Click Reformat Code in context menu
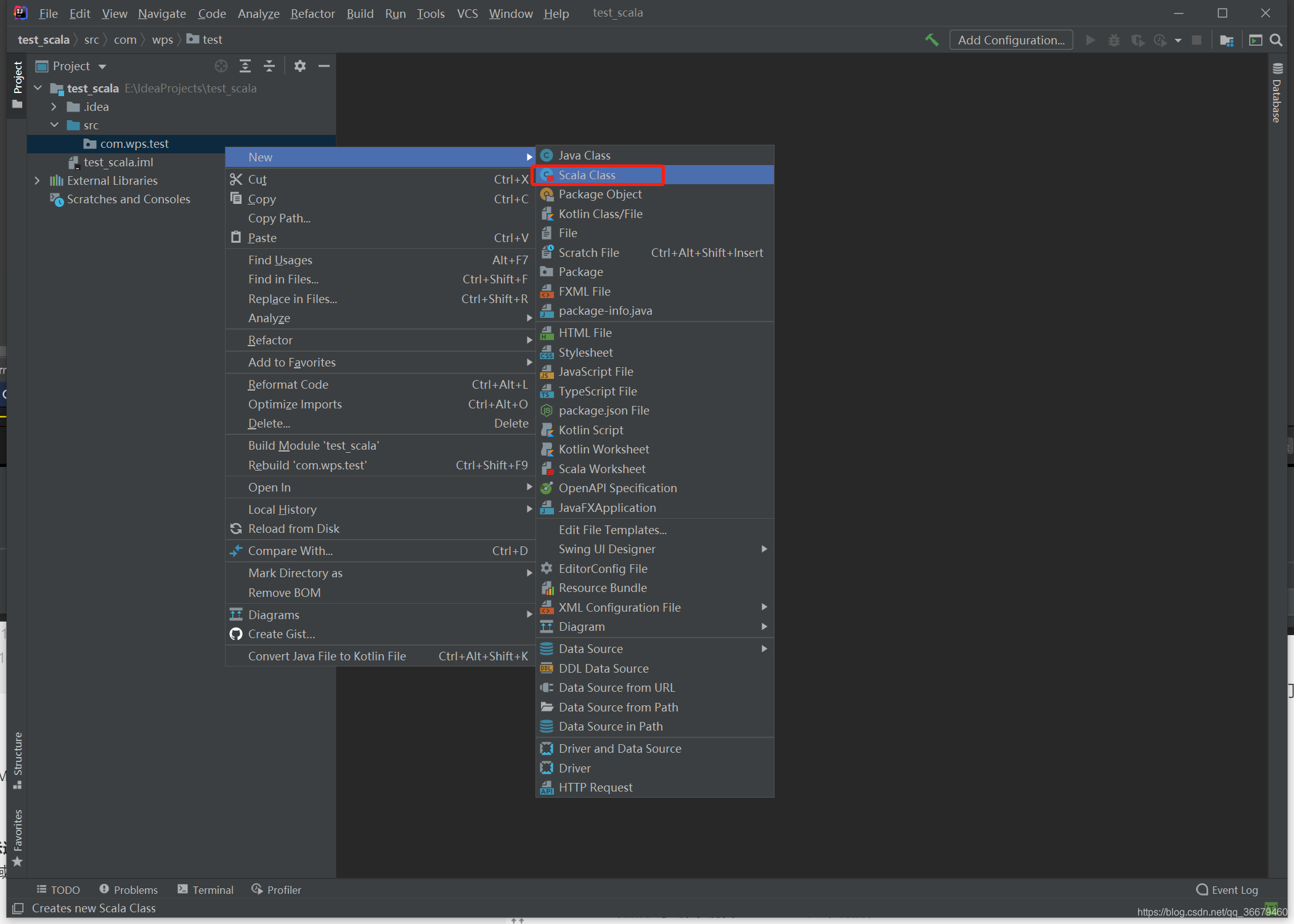 click(381, 384)
